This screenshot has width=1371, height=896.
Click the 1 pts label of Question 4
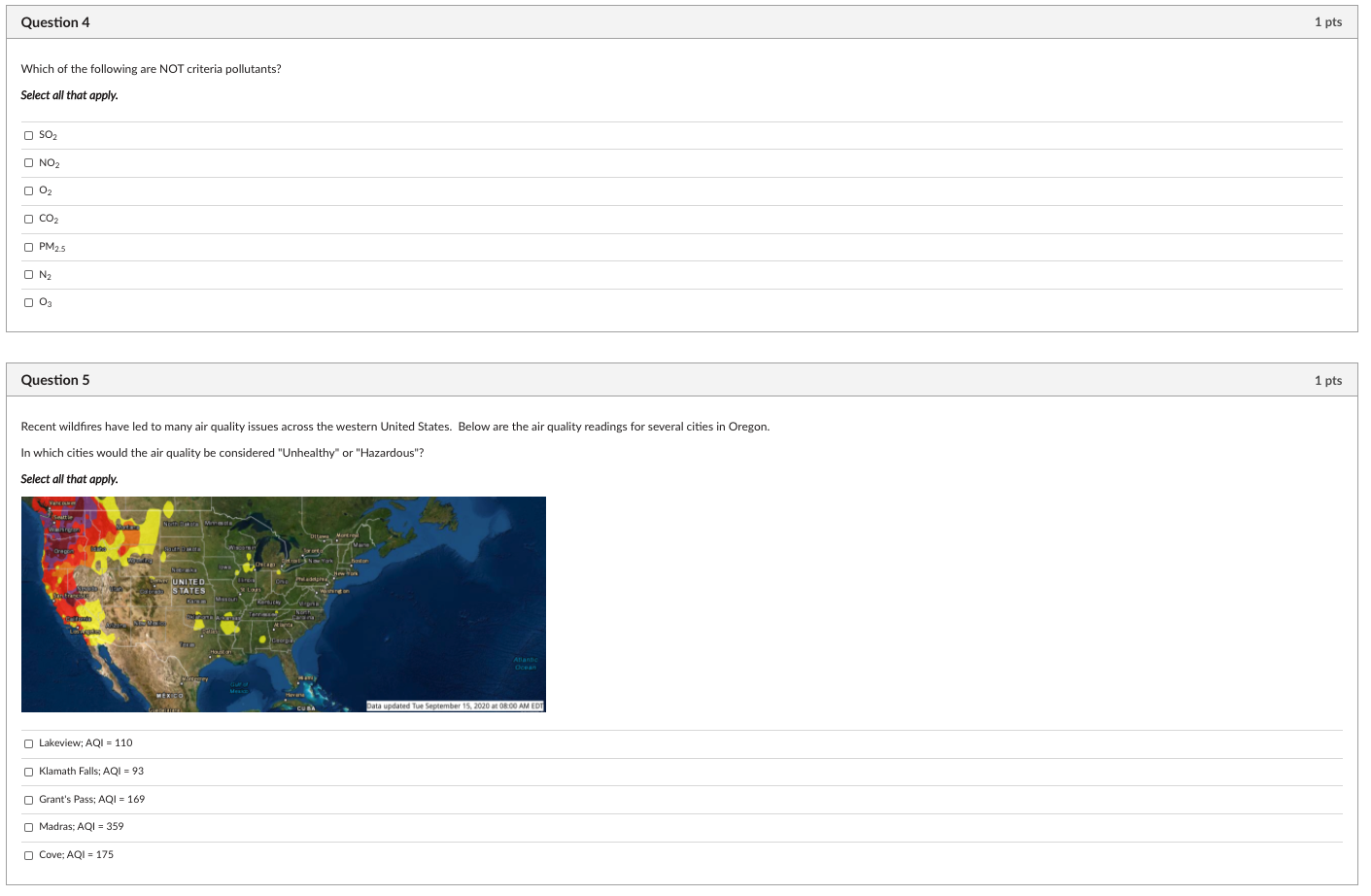(1328, 22)
